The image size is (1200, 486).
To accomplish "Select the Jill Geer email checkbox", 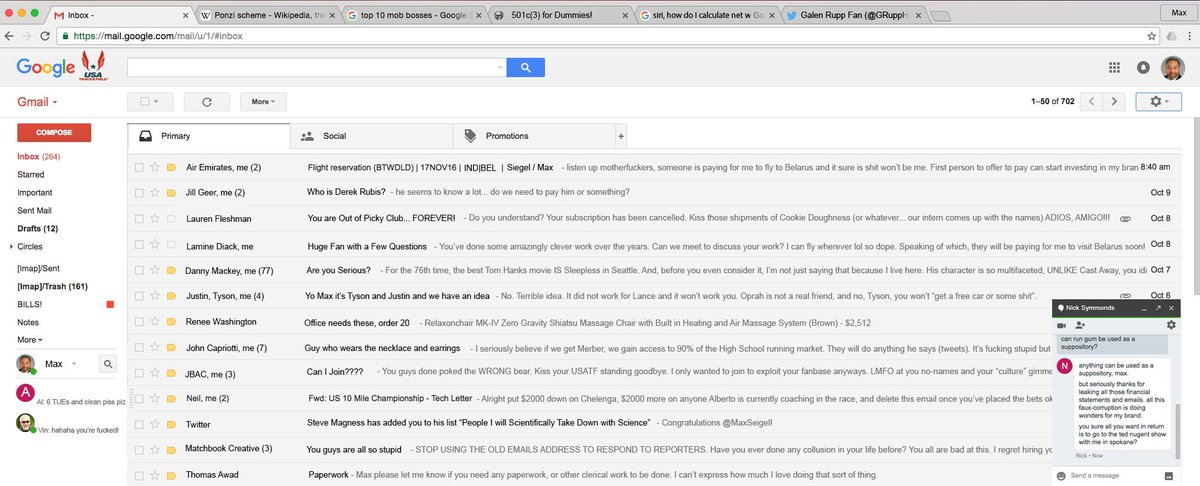I will [x=139, y=192].
